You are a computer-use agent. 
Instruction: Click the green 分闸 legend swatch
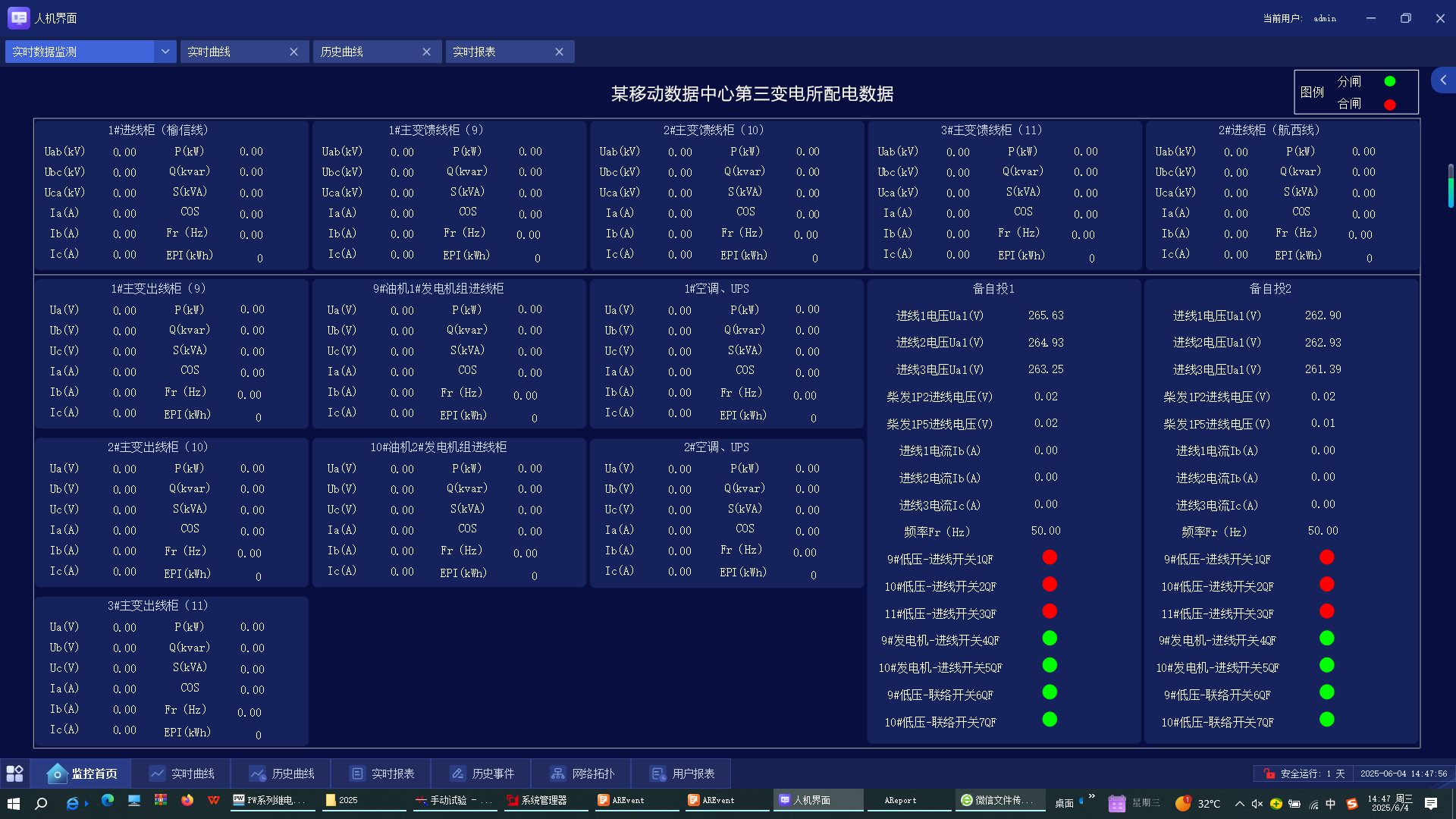click(1389, 81)
